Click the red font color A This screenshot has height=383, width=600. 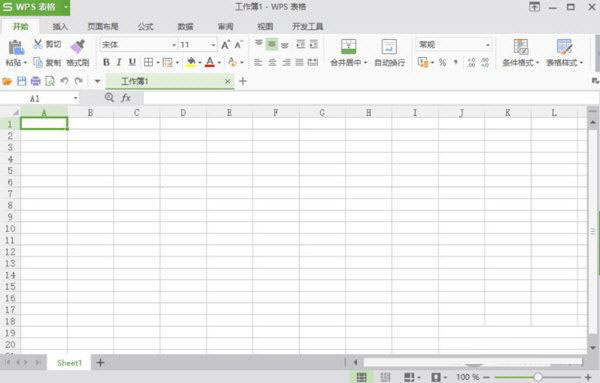pos(210,62)
